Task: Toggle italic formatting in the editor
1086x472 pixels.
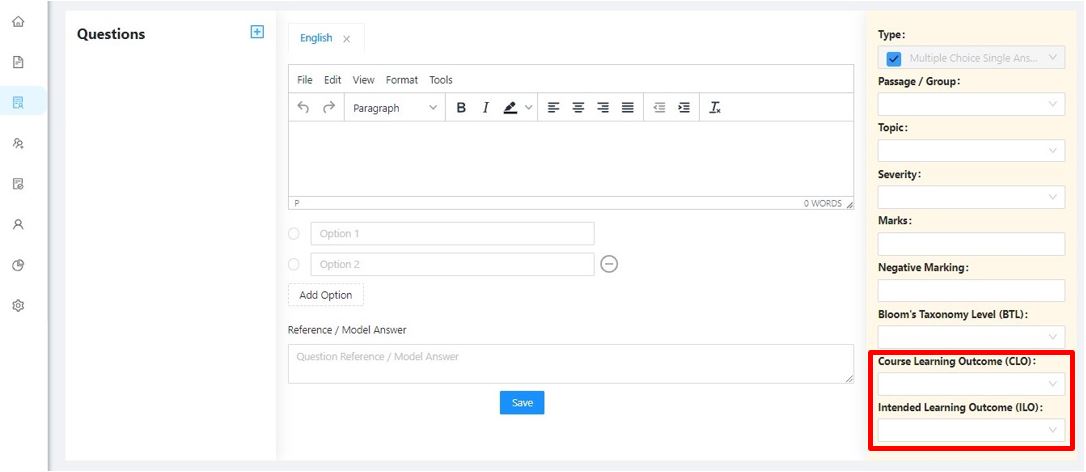Action: click(486, 107)
